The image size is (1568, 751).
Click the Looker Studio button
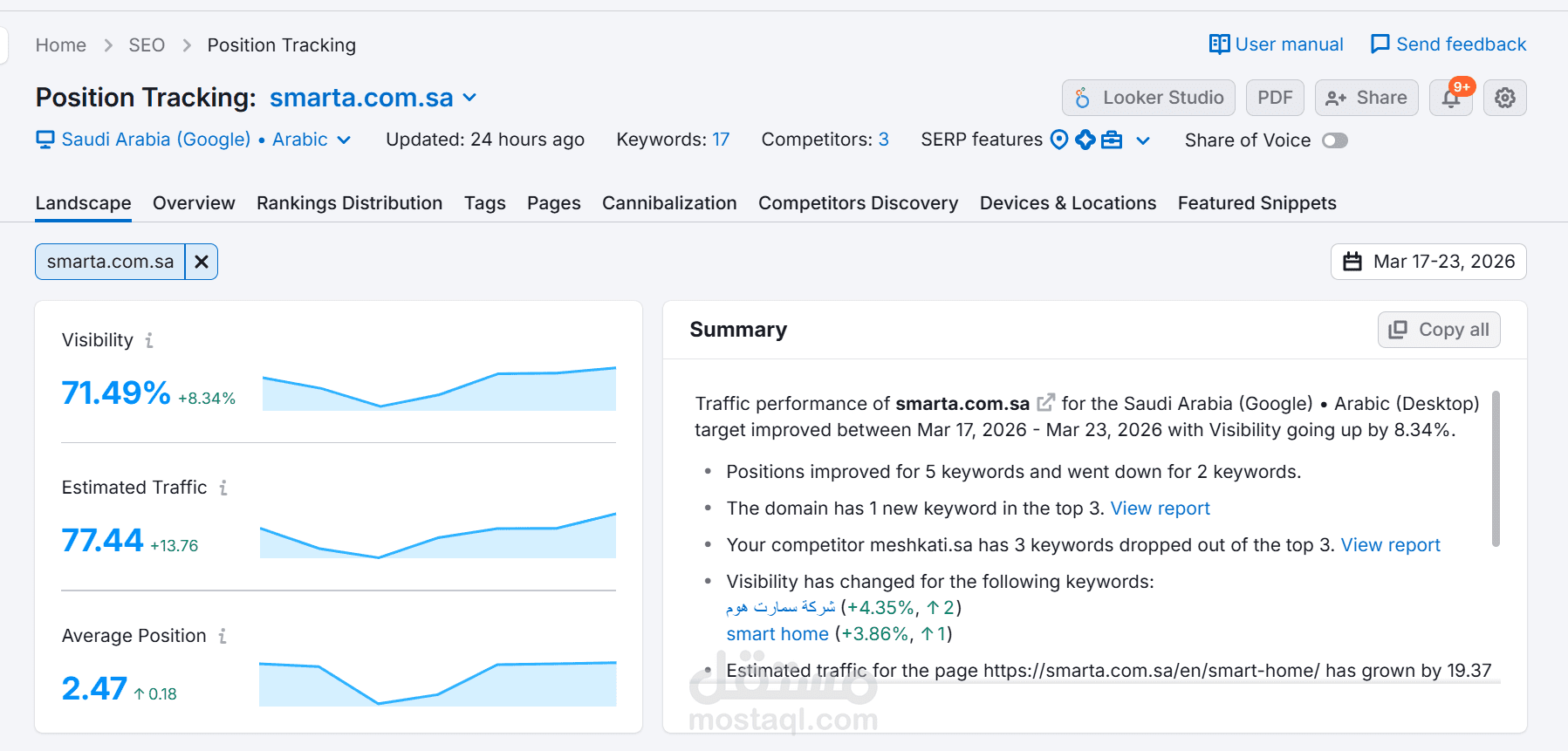click(1148, 98)
